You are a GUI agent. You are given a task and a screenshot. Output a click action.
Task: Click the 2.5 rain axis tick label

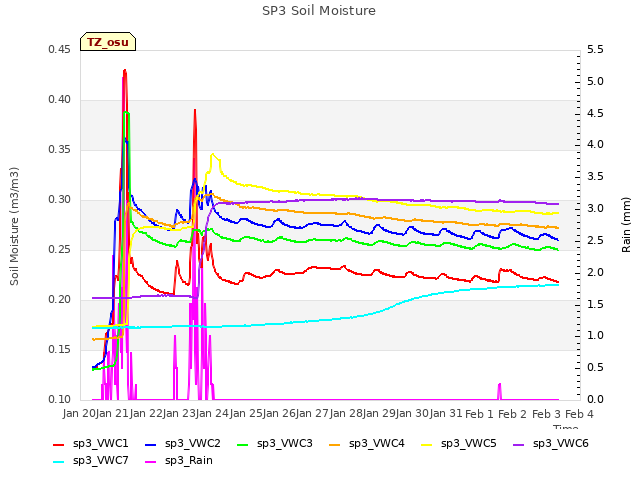pyautogui.click(x=595, y=240)
